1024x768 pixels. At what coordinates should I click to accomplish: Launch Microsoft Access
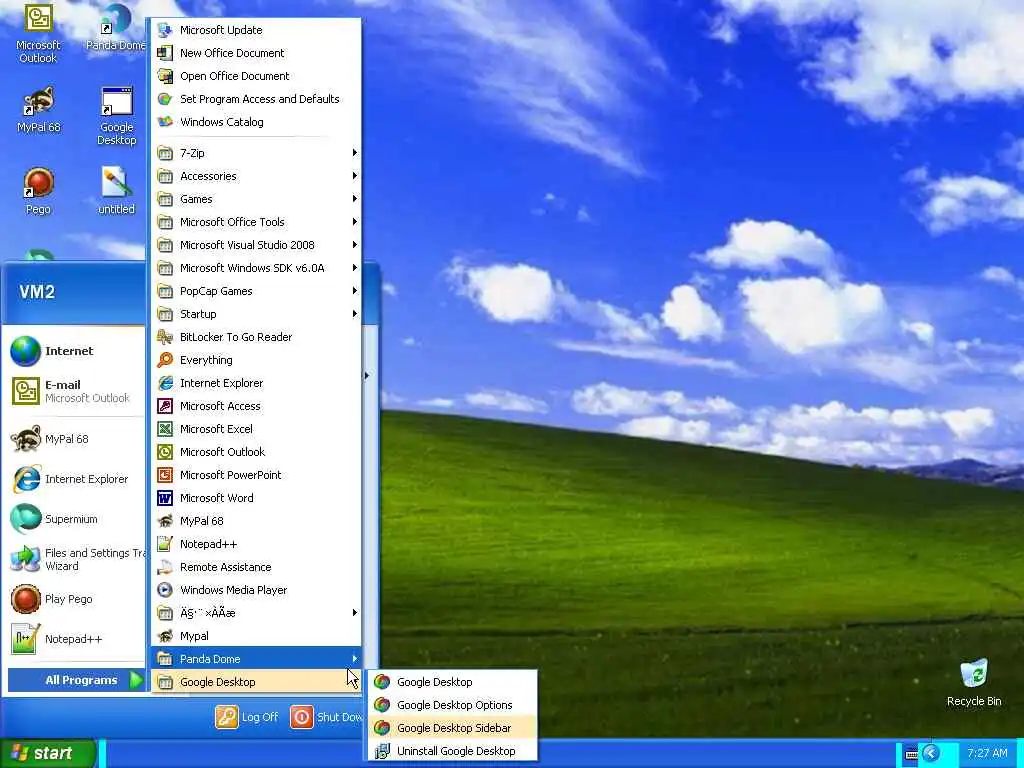tap(256, 406)
